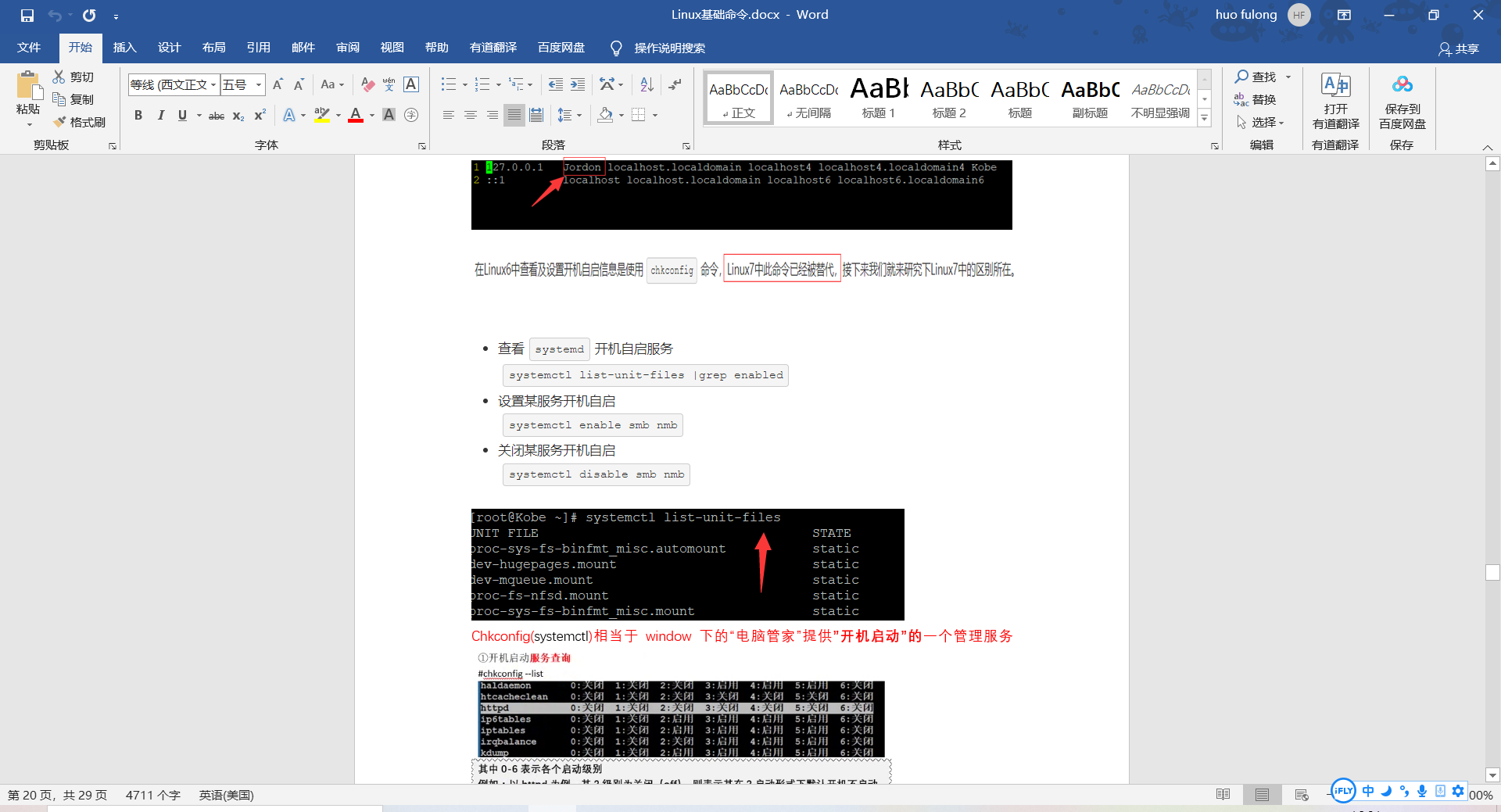Switch to the 设计 tab
Viewport: 1501px width, 812px height.
(169, 48)
